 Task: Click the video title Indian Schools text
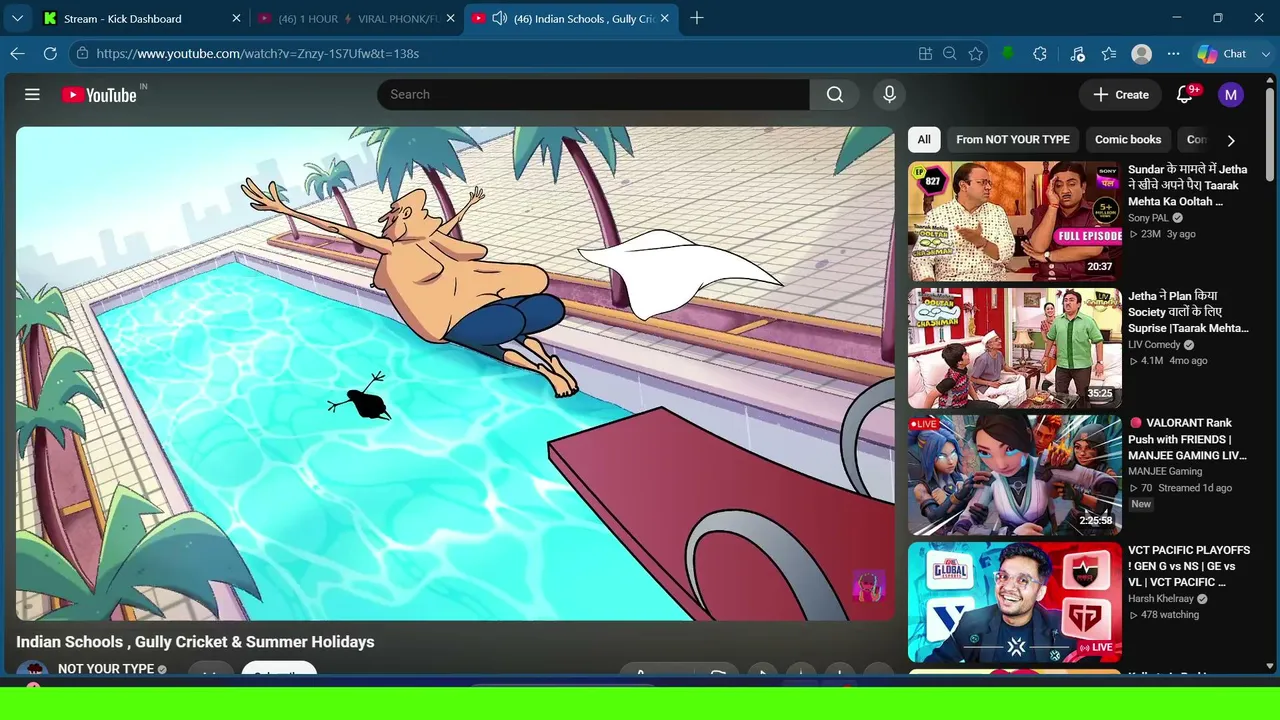tap(195, 642)
